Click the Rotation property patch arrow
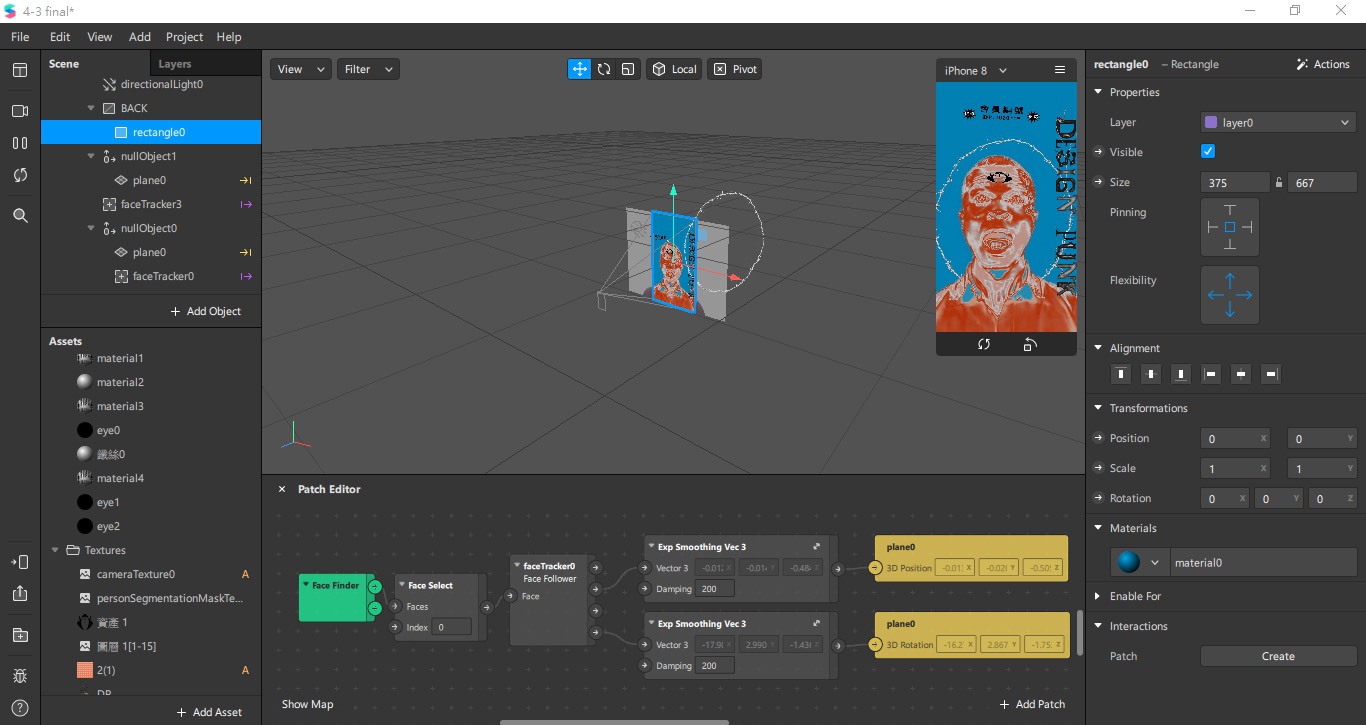This screenshot has width=1366, height=725. [x=1099, y=498]
